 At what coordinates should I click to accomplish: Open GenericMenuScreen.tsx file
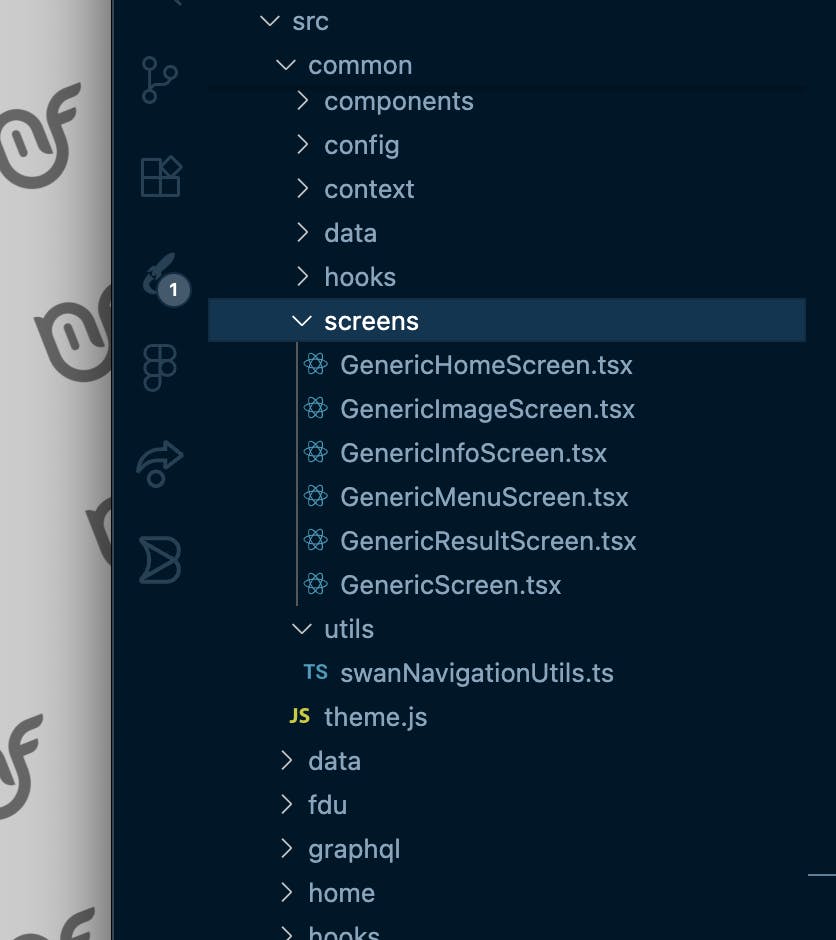[484, 497]
